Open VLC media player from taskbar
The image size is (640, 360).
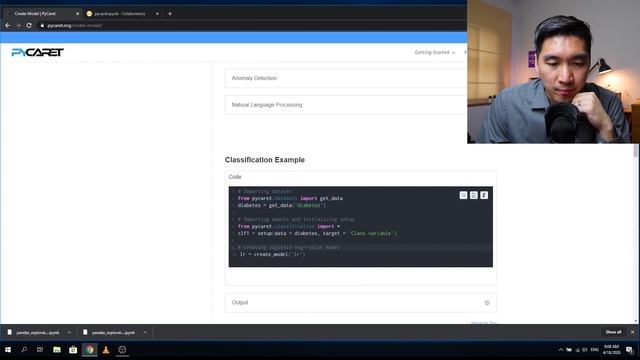tap(106, 350)
